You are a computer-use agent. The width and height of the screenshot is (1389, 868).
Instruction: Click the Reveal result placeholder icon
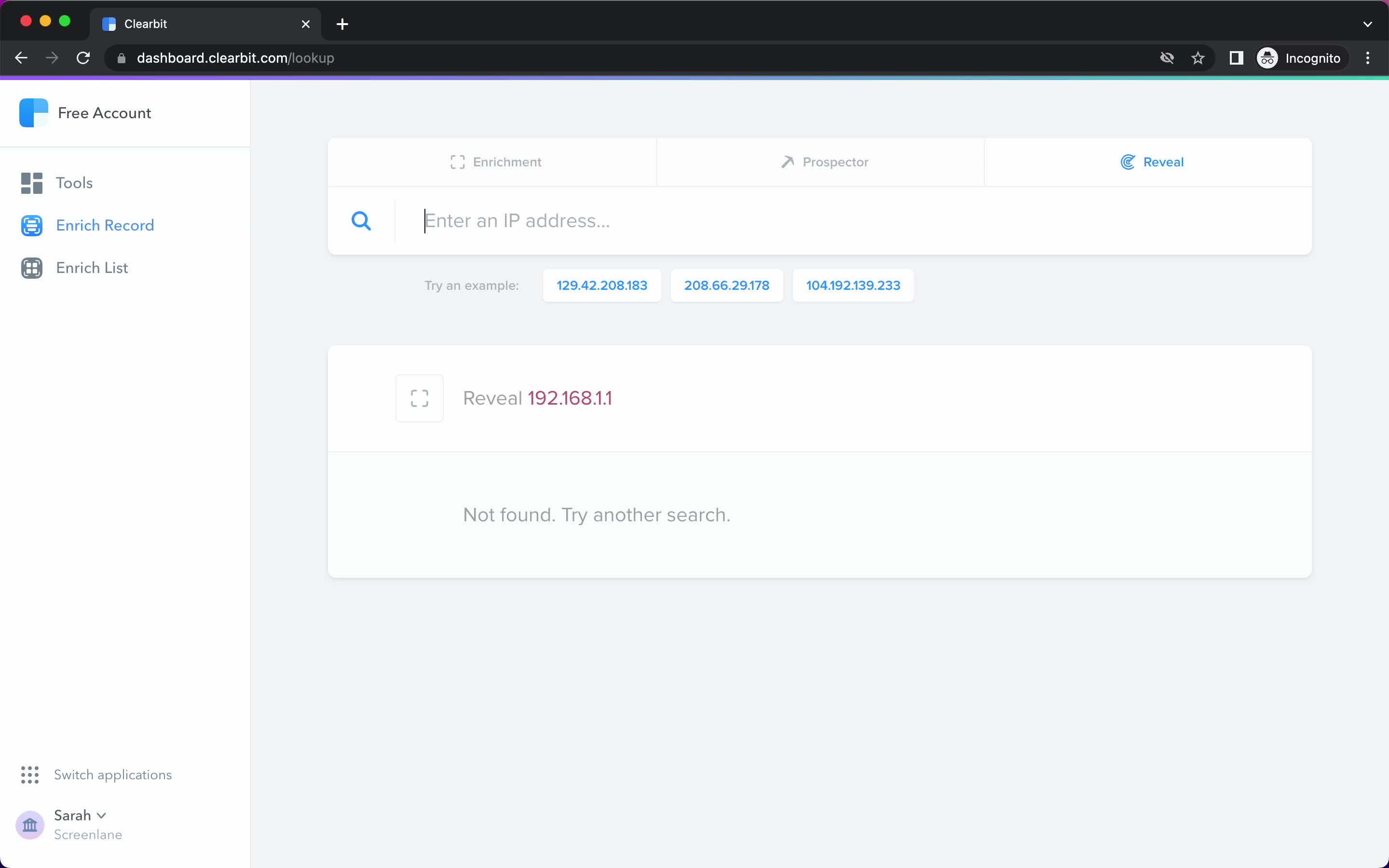[x=420, y=398]
